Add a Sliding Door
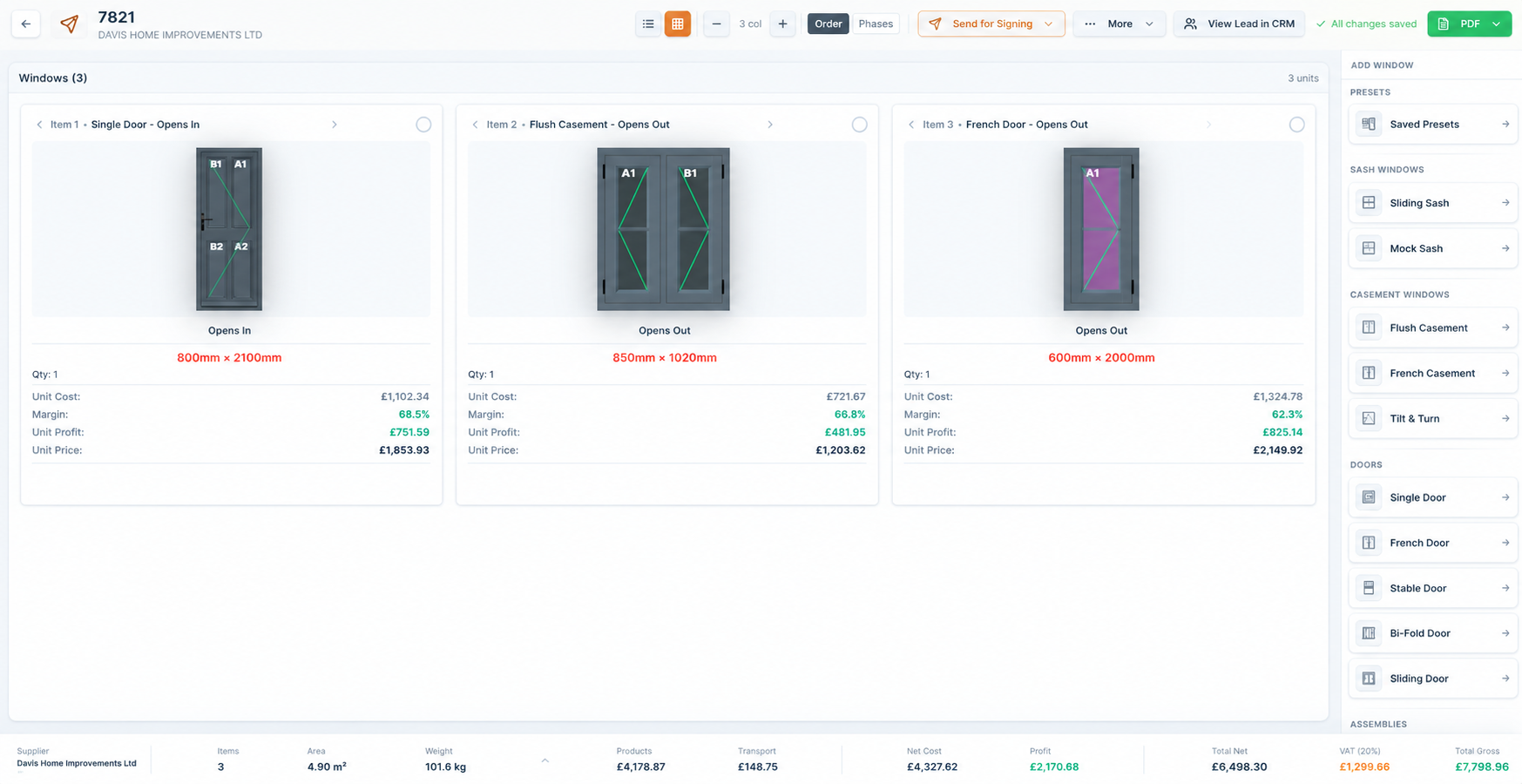Image resolution: width=1522 pixels, height=784 pixels. [1433, 679]
